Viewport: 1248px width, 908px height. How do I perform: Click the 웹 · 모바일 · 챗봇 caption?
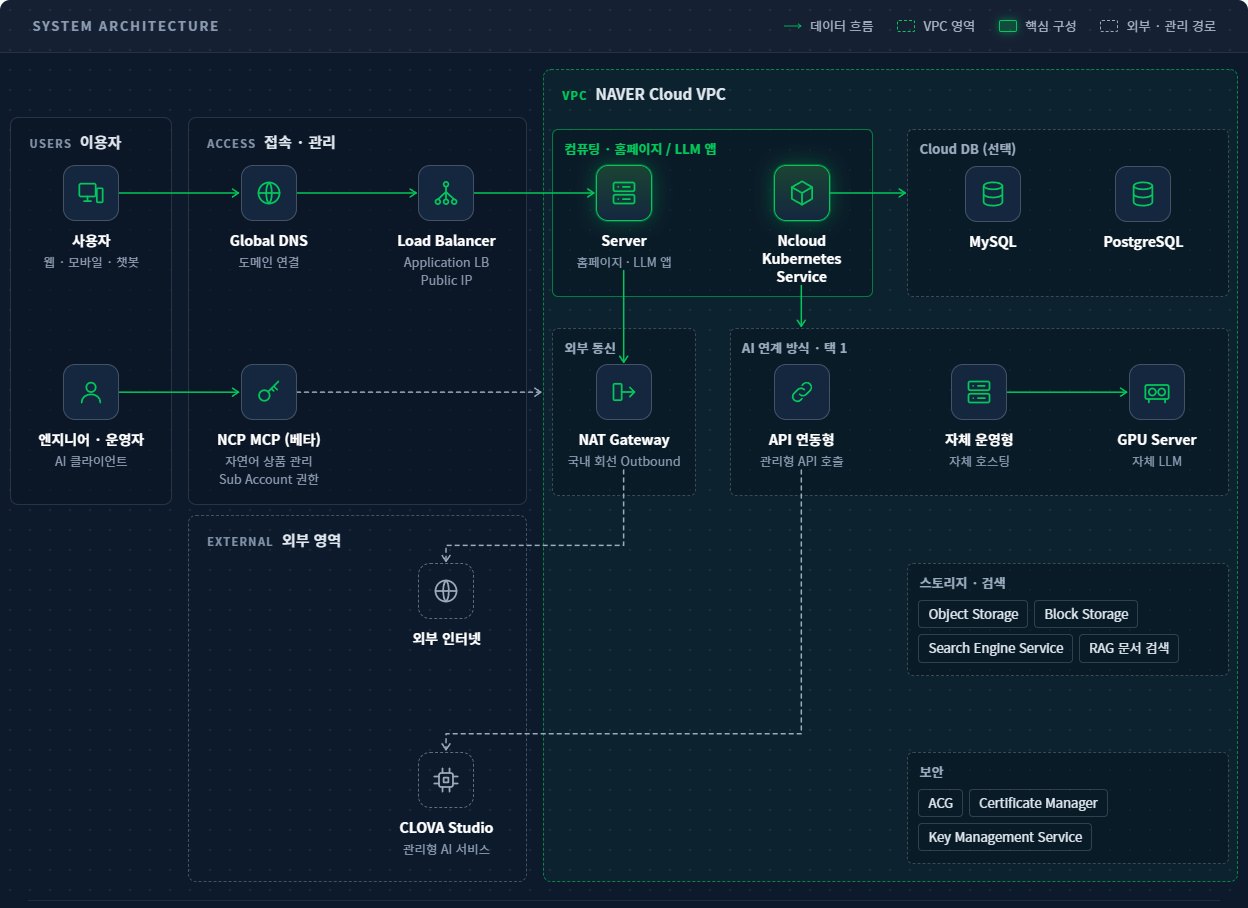click(x=91, y=263)
